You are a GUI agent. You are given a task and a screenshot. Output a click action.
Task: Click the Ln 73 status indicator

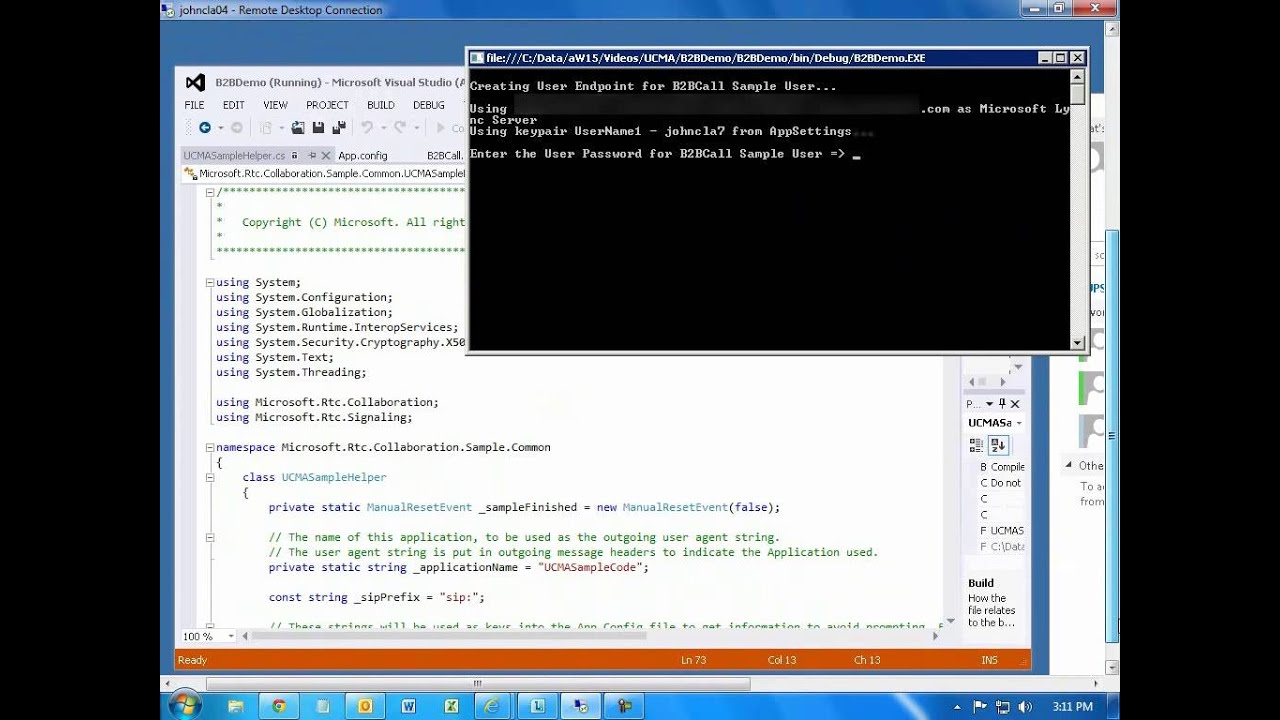click(x=694, y=660)
